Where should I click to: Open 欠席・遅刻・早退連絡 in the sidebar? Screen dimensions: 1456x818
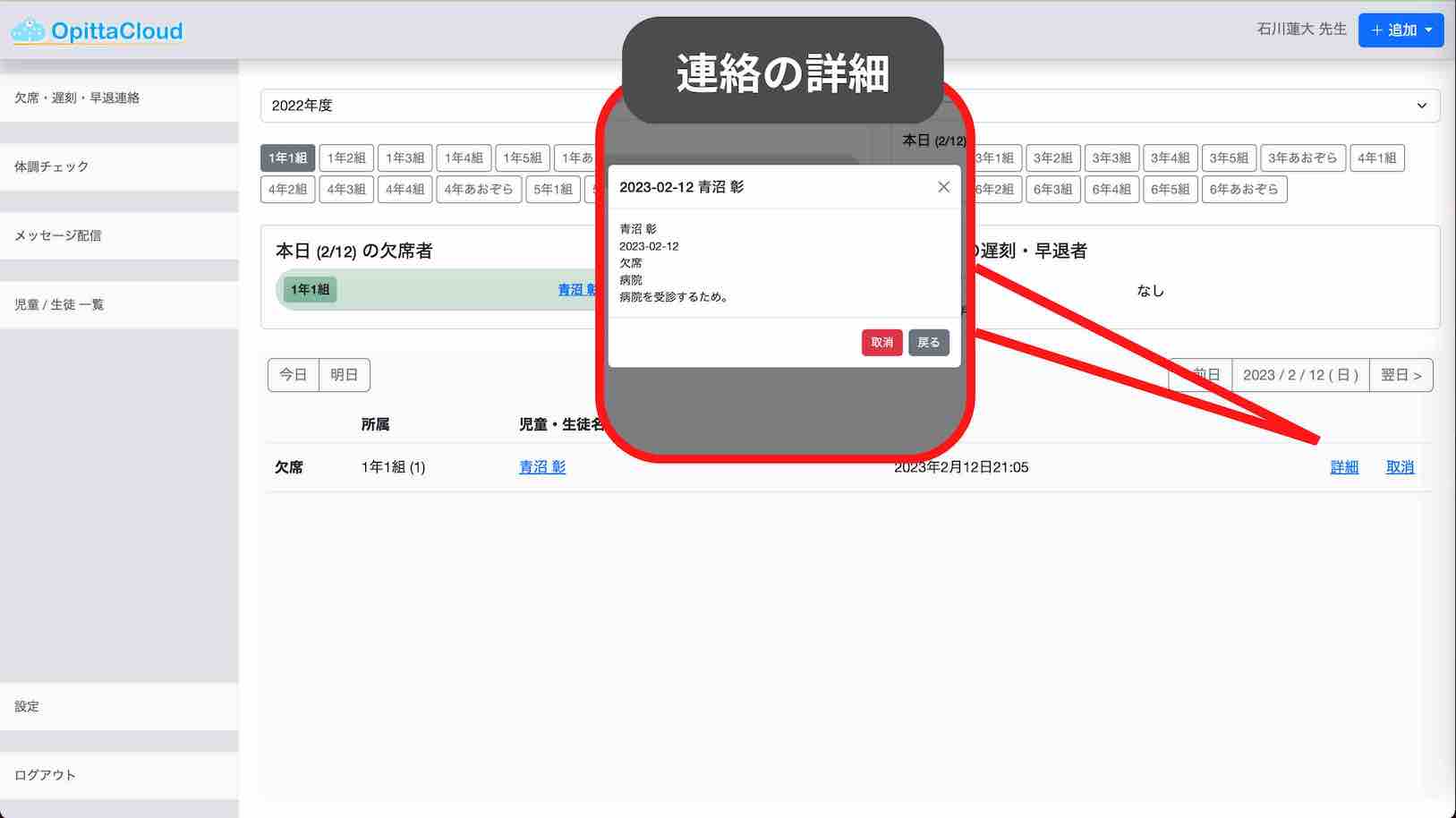[119, 98]
